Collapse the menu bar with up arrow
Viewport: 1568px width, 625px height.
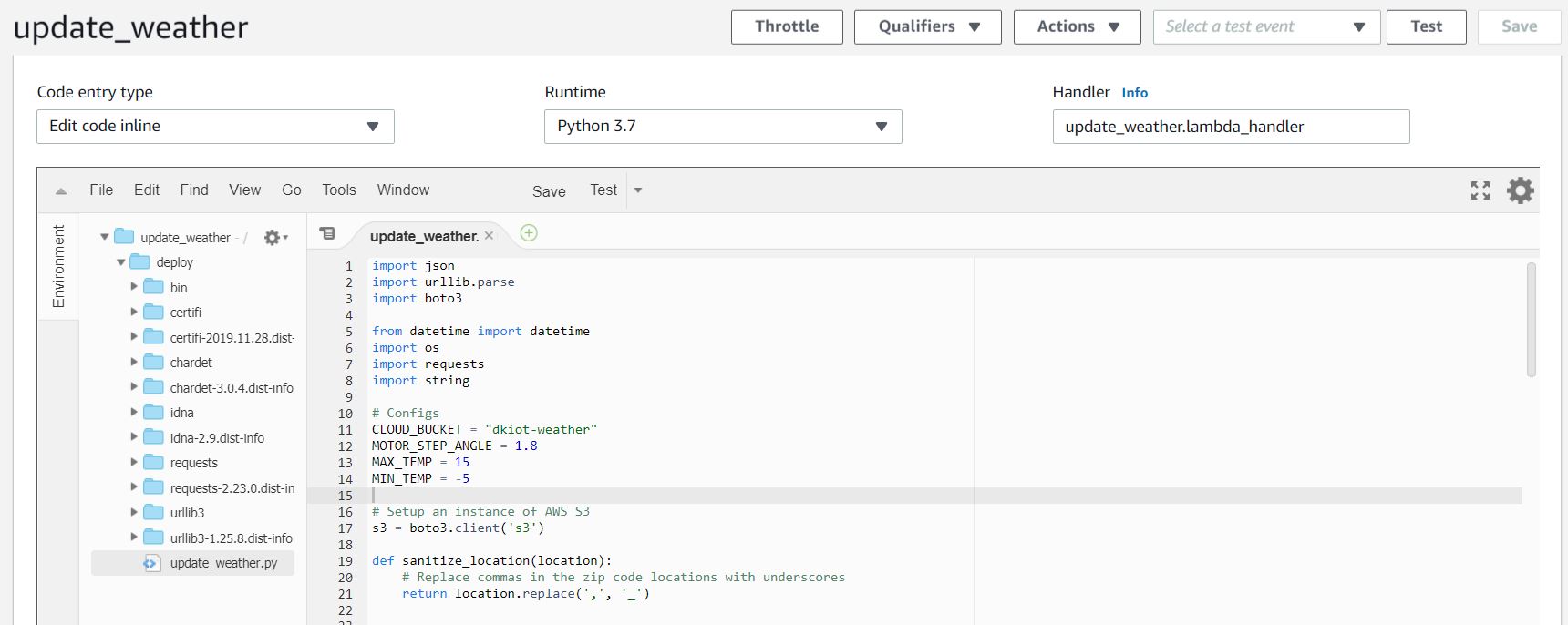click(x=61, y=191)
